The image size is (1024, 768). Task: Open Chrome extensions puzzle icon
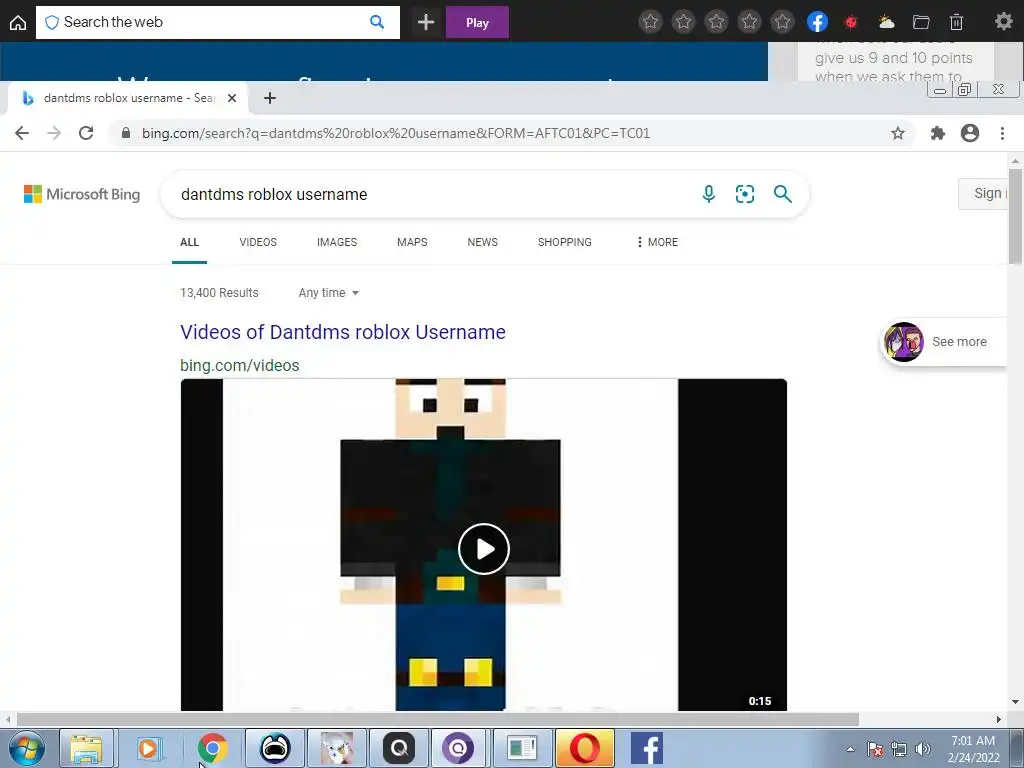click(938, 133)
